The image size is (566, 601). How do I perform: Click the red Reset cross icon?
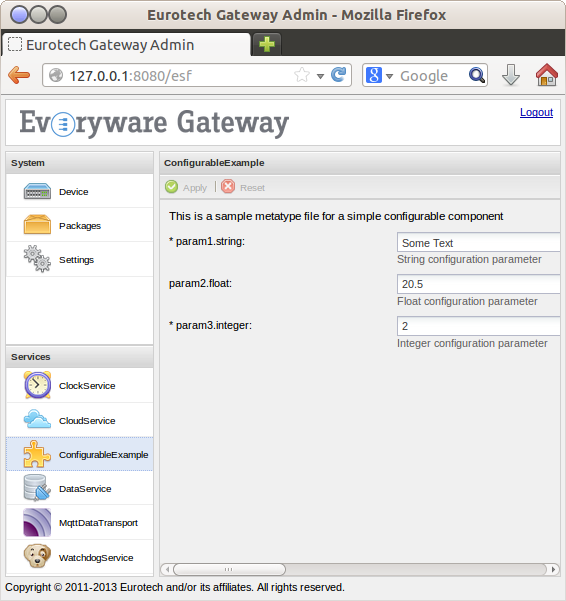[228, 187]
